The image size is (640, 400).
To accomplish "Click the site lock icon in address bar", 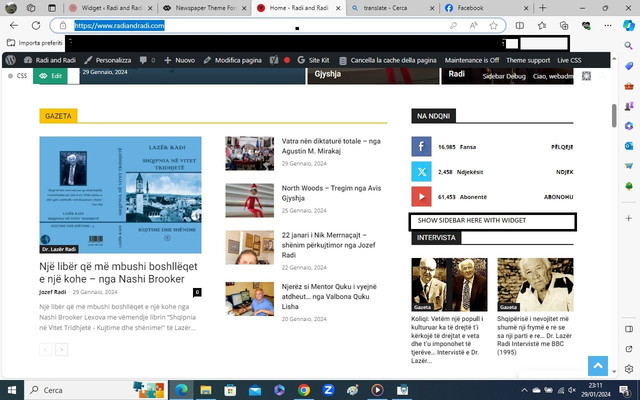I will tap(63, 25).
